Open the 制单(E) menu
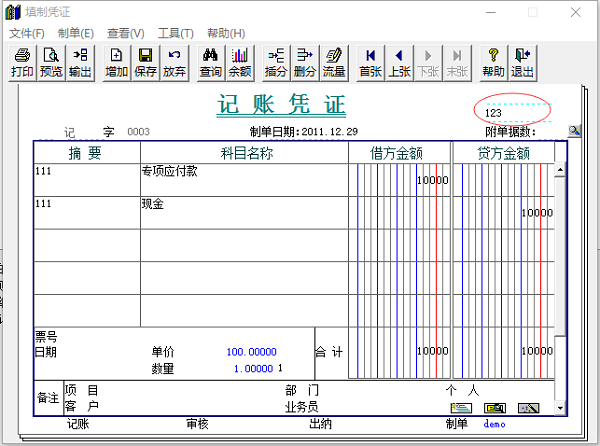The image size is (600, 446). [76, 34]
